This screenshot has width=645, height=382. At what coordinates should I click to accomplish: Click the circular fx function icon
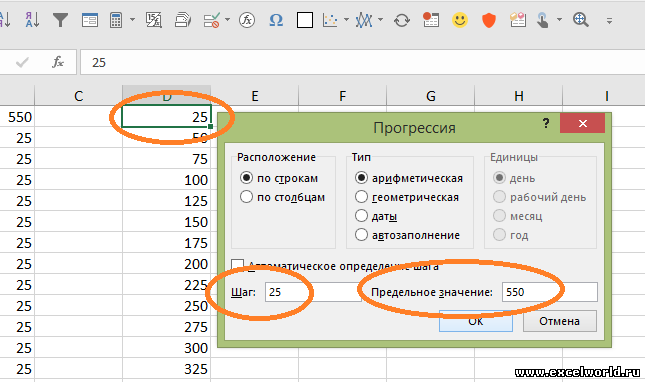click(x=247, y=20)
